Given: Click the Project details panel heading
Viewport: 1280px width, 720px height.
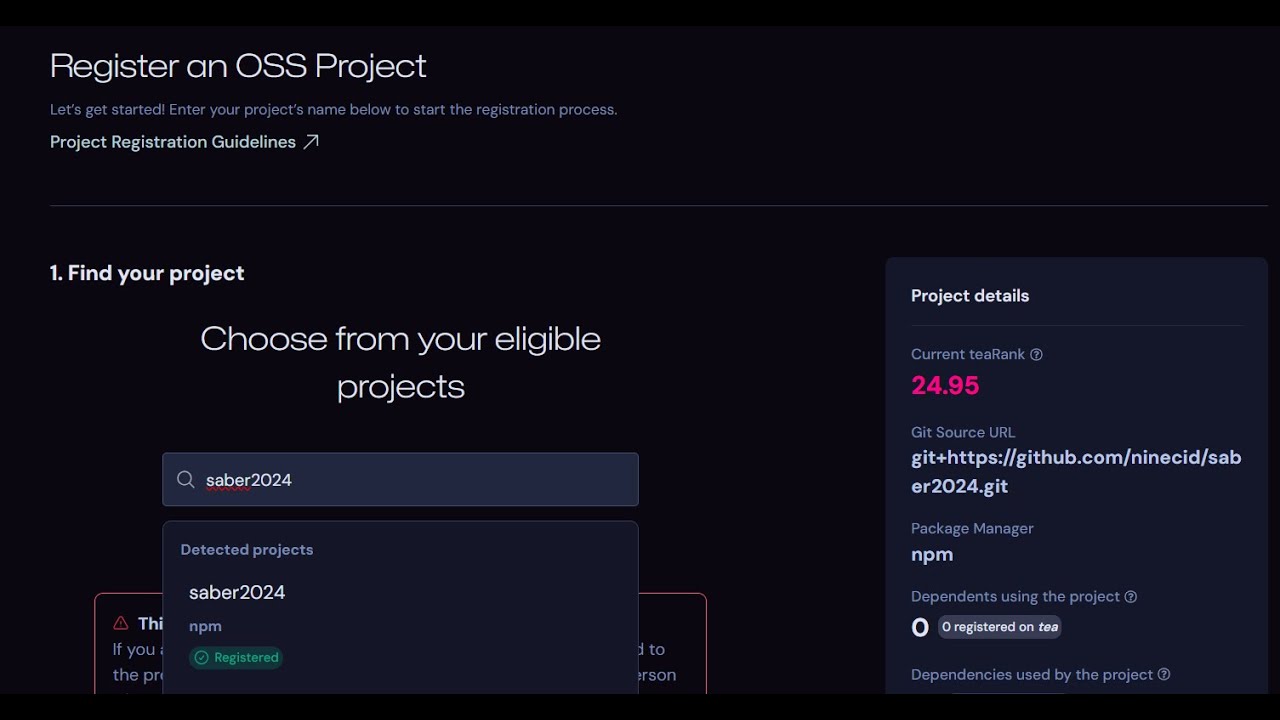Looking at the screenshot, I should [x=970, y=296].
